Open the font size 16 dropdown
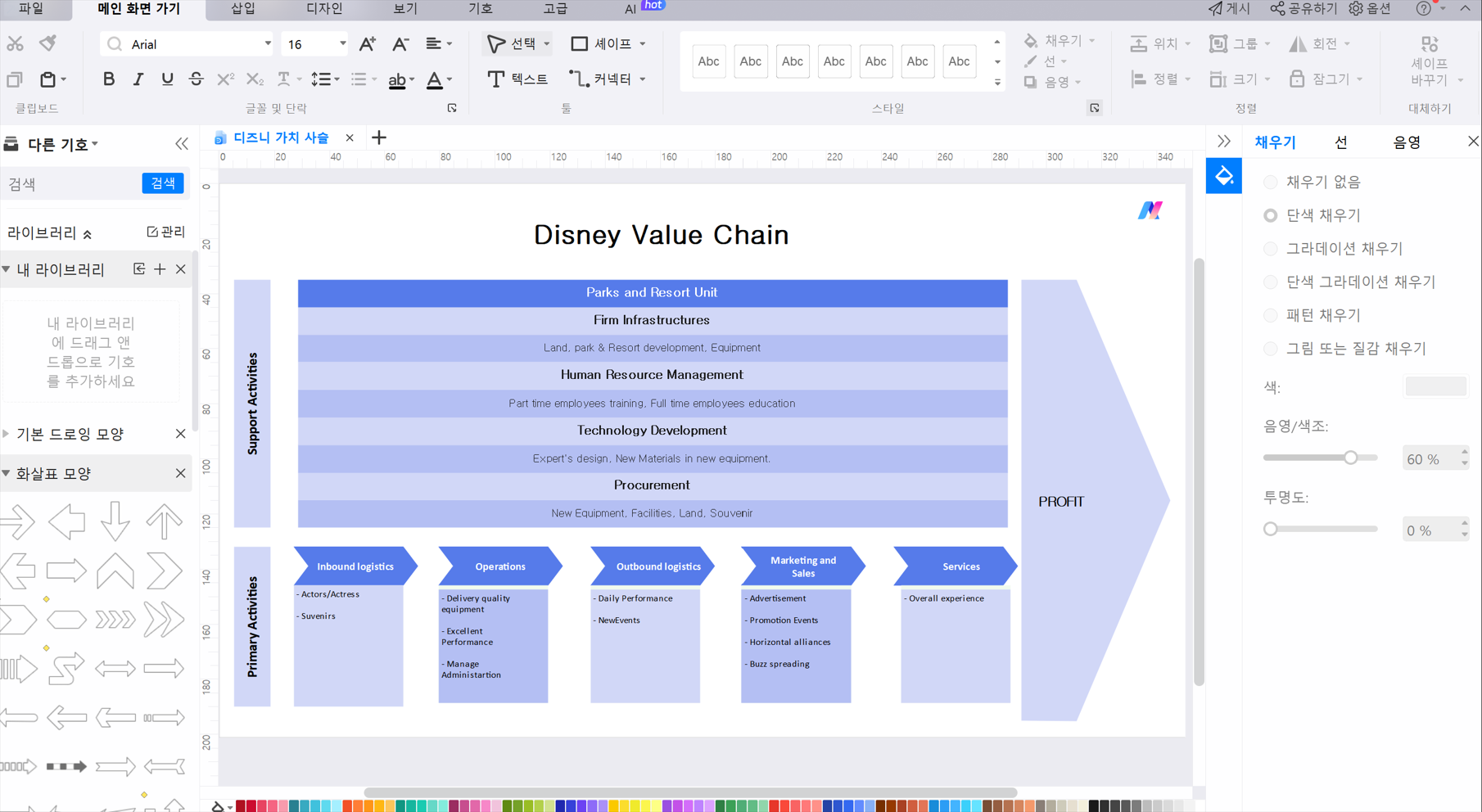Viewport: 1482px width, 812px height. coord(342,44)
